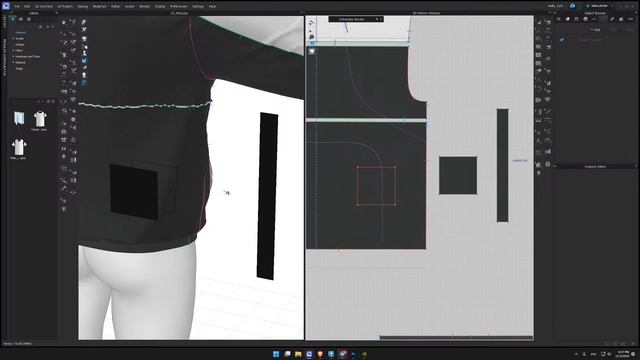
Task: Open the Library panel title dropdown
Action: 56,13
